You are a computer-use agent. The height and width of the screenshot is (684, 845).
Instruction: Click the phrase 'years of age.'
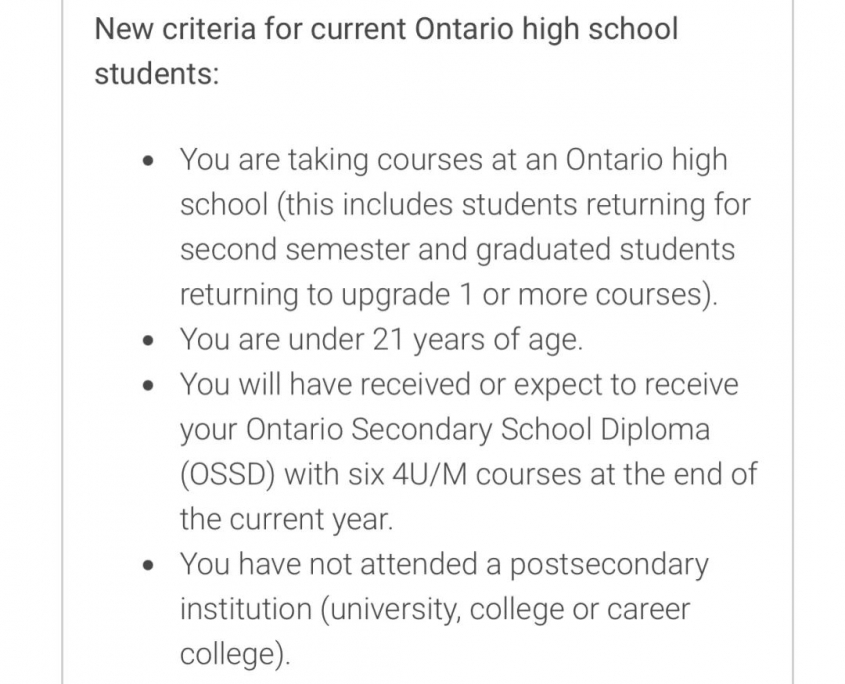coord(498,341)
